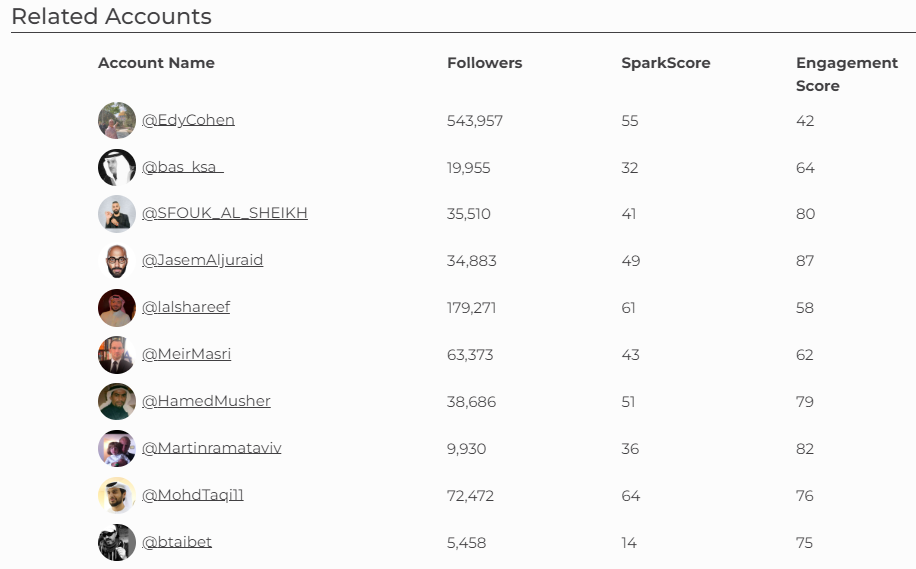Image resolution: width=916 pixels, height=569 pixels.
Task: Click the @btaibet profile avatar
Action: (117, 543)
